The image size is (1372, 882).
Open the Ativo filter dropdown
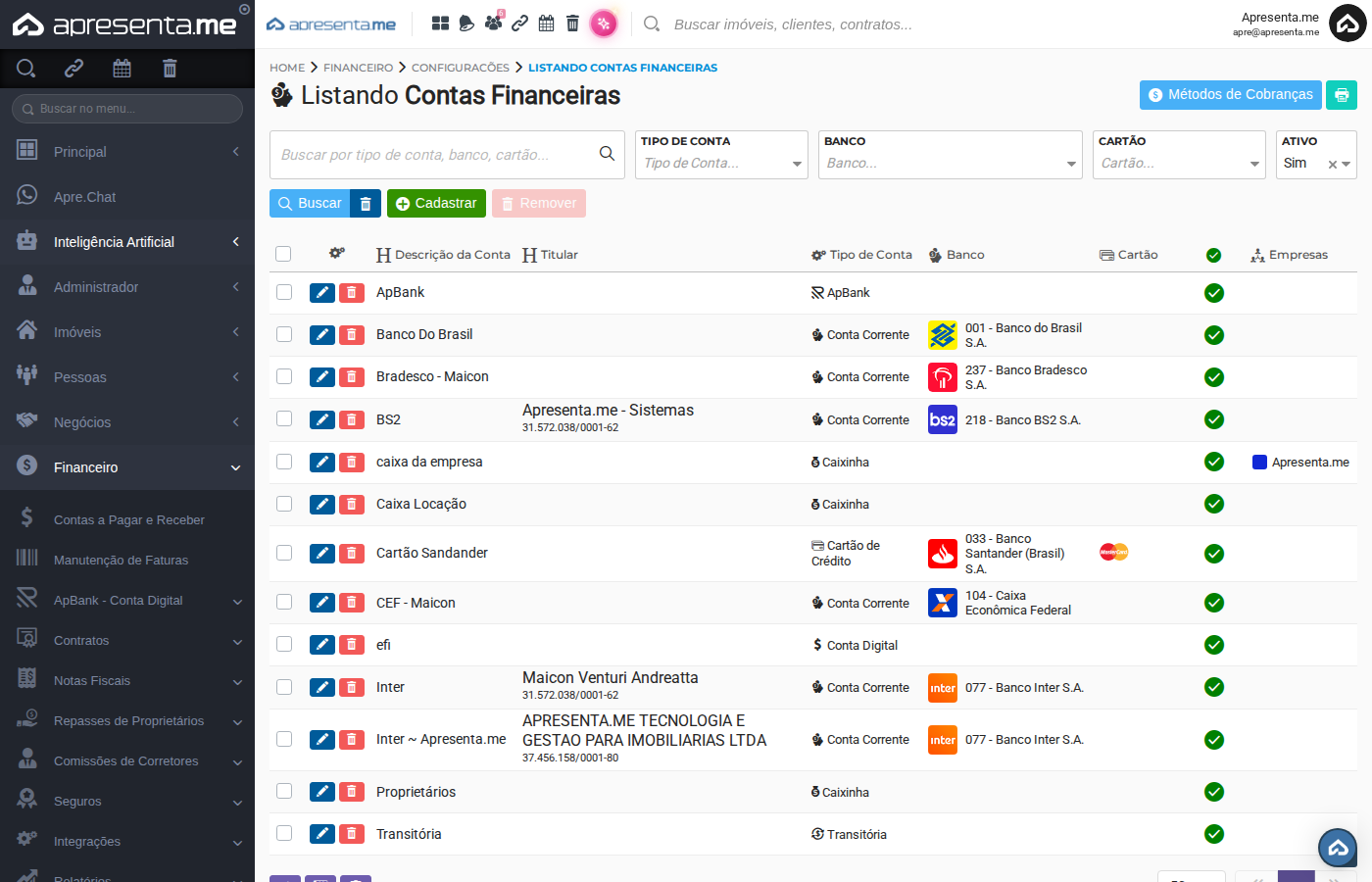pyautogui.click(x=1316, y=155)
